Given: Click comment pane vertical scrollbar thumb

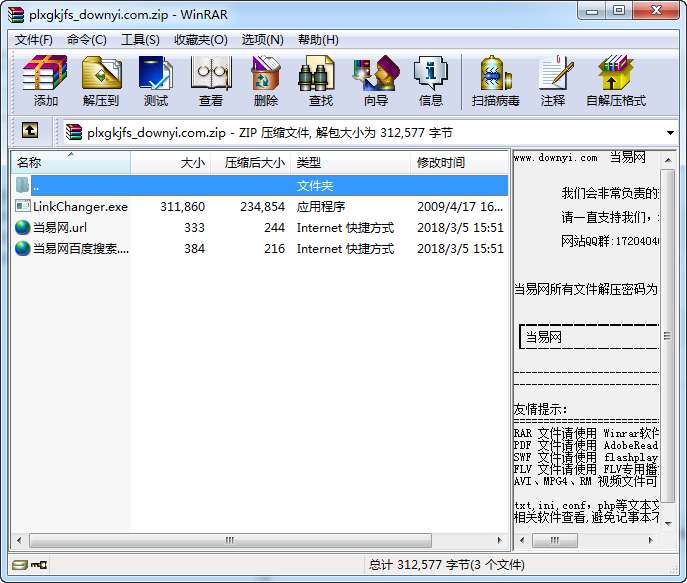Looking at the screenshot, I should pos(667,336).
